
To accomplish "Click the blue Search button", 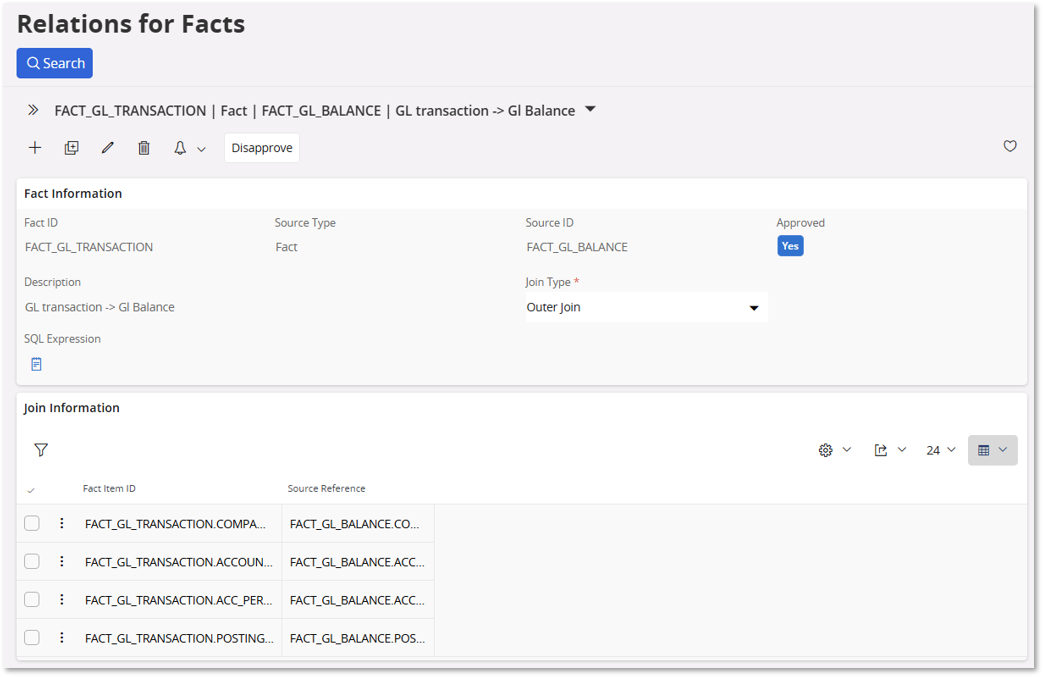I will 55,63.
